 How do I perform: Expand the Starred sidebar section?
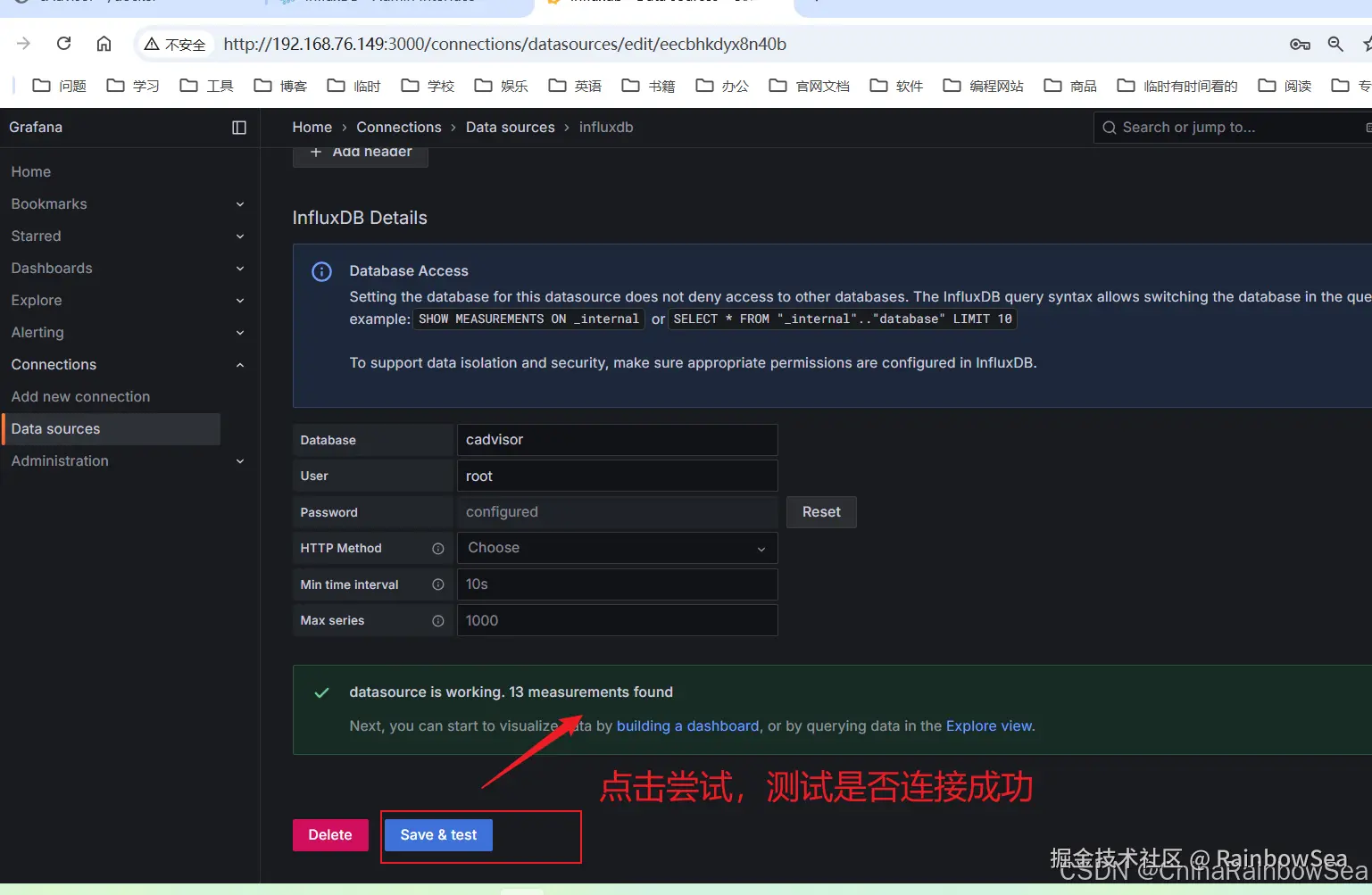(x=240, y=236)
